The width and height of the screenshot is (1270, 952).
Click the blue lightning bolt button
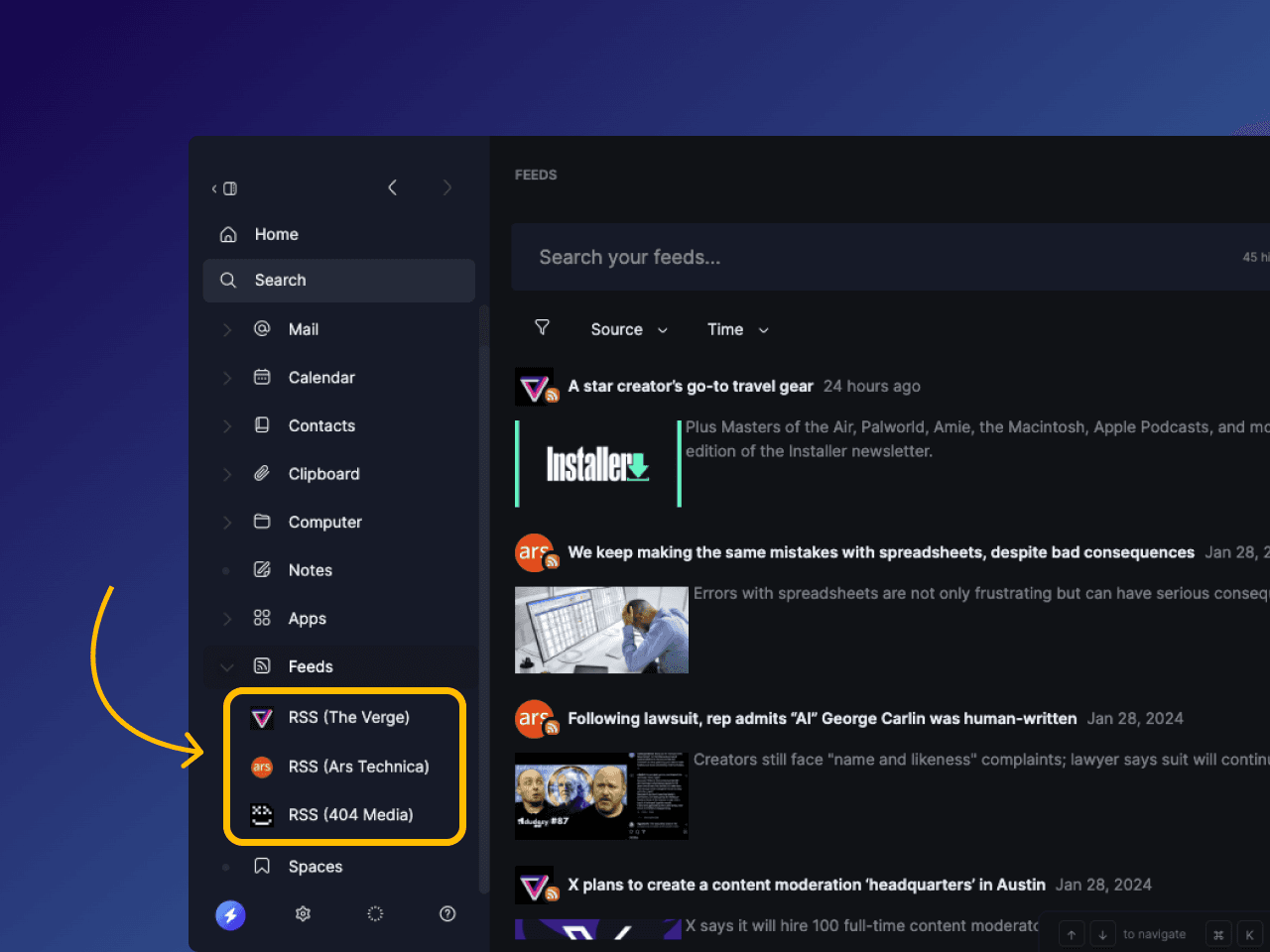point(231,914)
